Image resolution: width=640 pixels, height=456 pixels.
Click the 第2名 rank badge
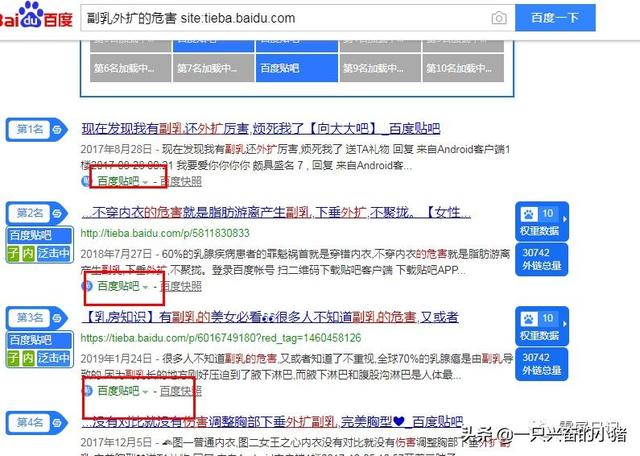click(x=29, y=213)
